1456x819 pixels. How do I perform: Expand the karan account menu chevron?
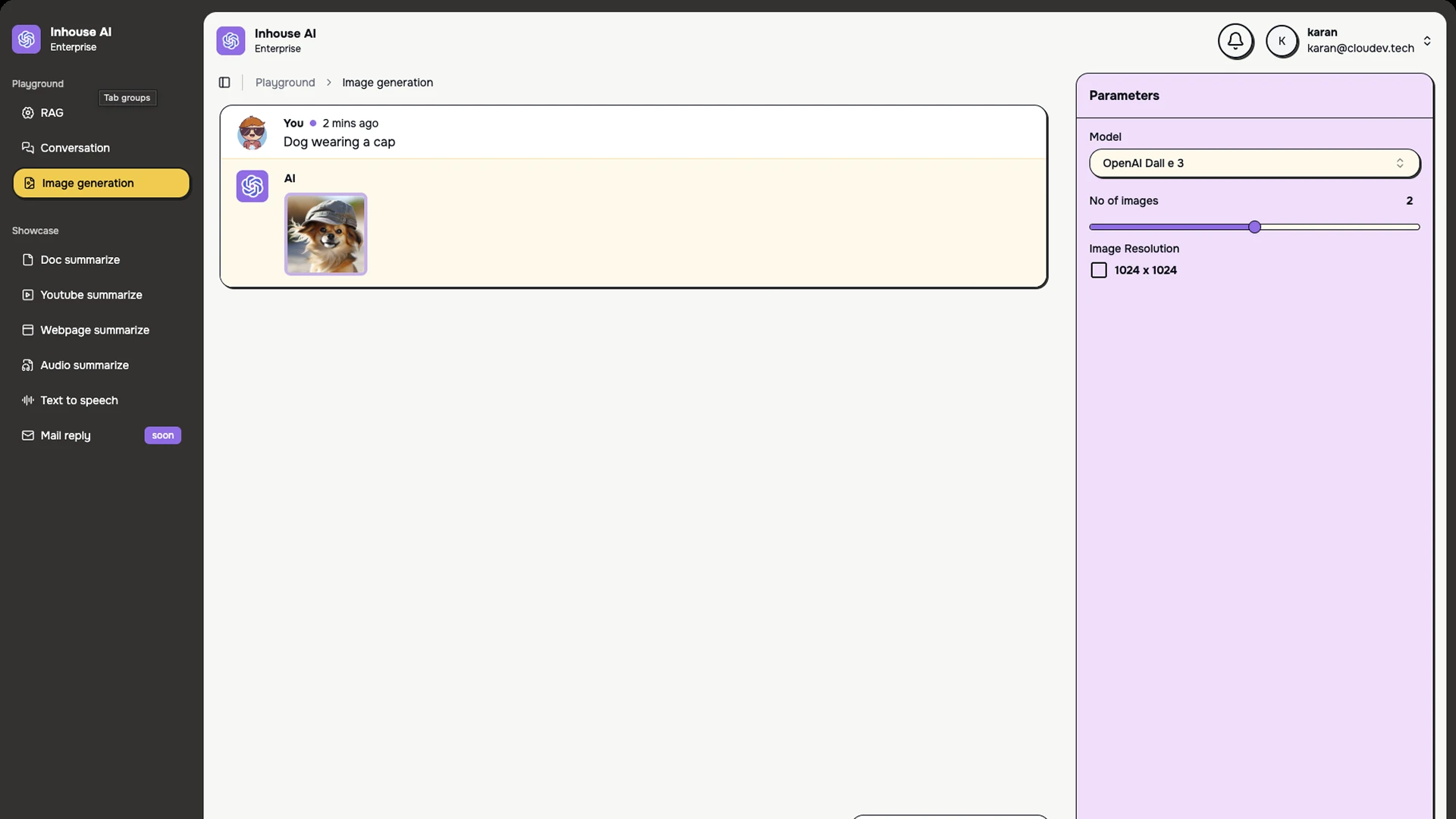tap(1427, 41)
